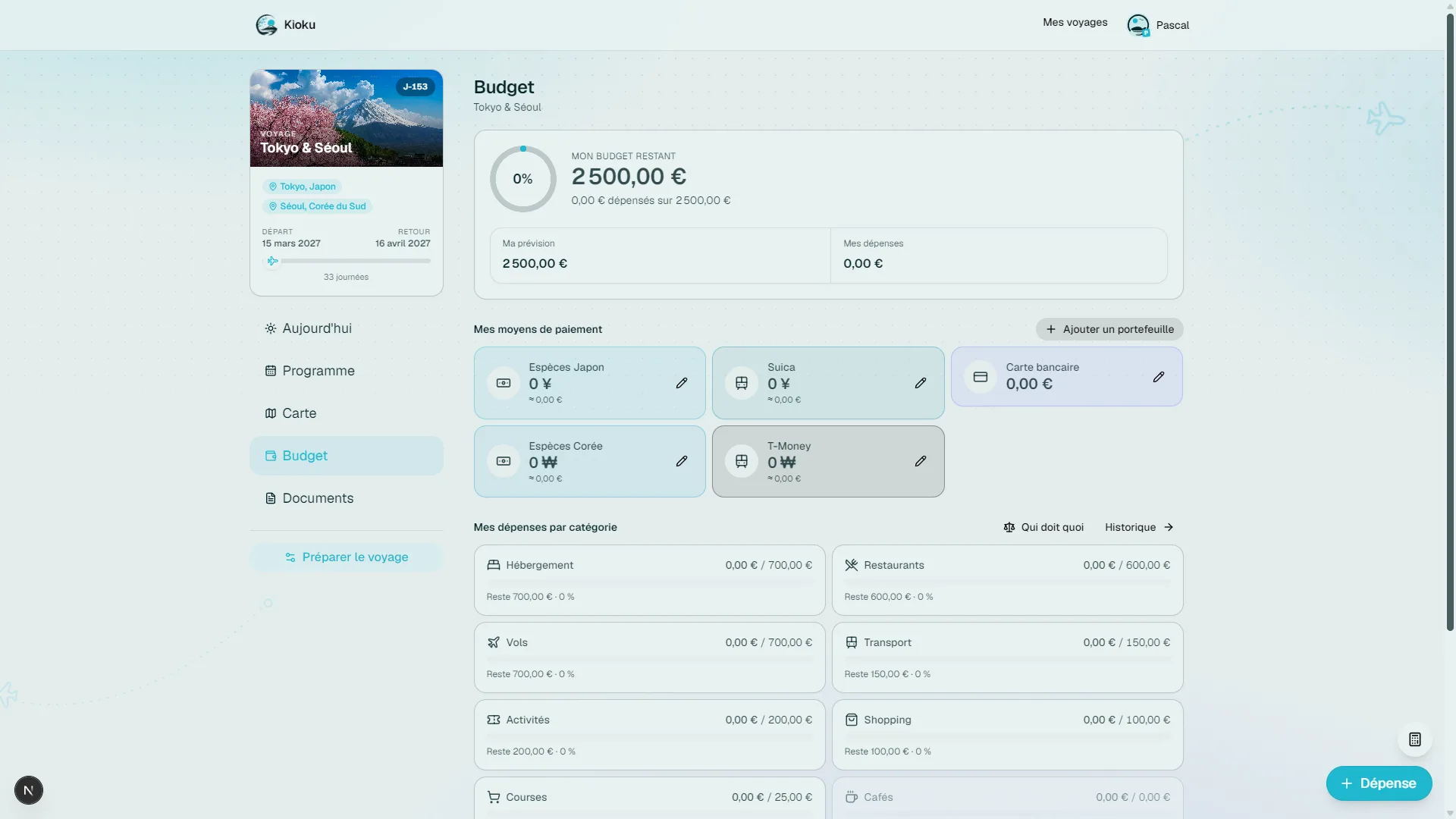The width and height of the screenshot is (1456, 819).
Task: Open Historique of expenses
Action: pyautogui.click(x=1139, y=527)
